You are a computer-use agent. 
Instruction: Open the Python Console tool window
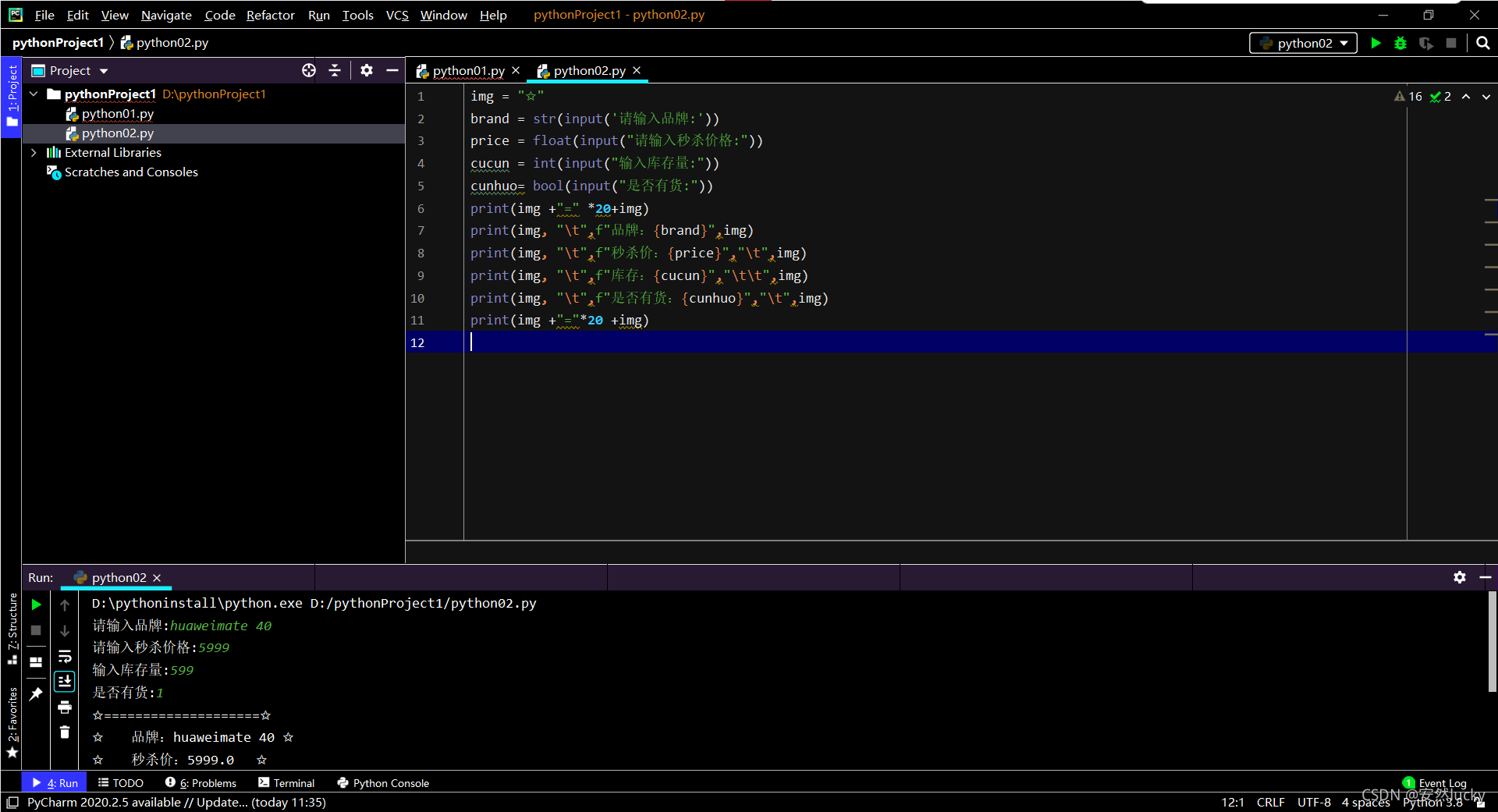click(383, 783)
